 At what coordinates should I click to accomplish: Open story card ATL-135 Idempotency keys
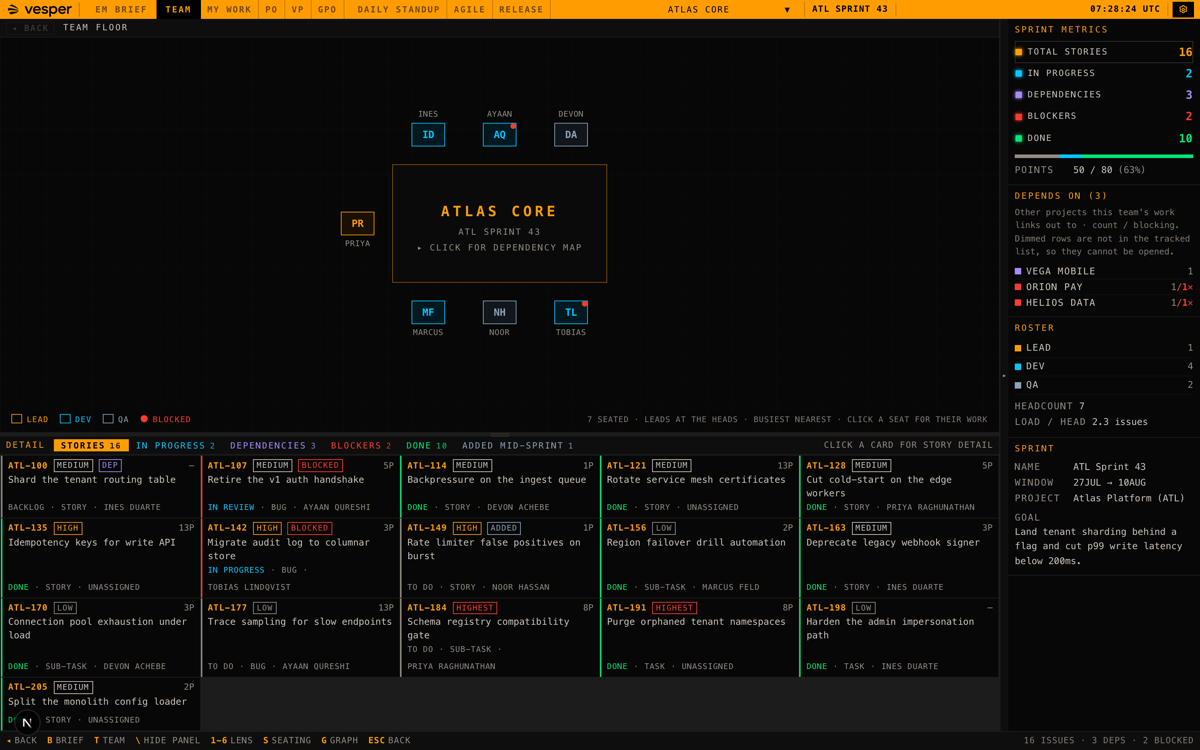tap(101, 558)
